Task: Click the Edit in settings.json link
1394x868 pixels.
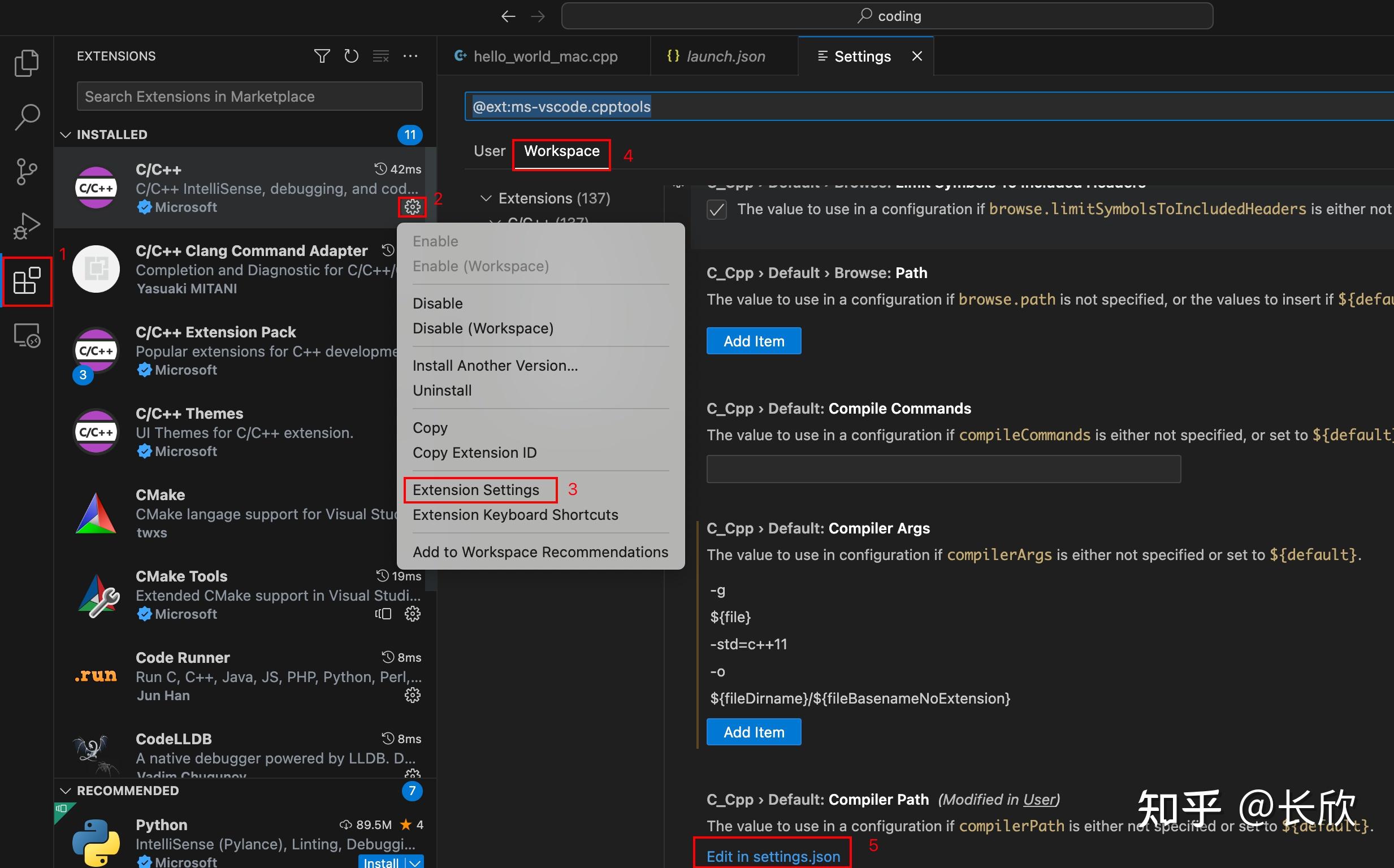Action: pyautogui.click(x=772, y=856)
